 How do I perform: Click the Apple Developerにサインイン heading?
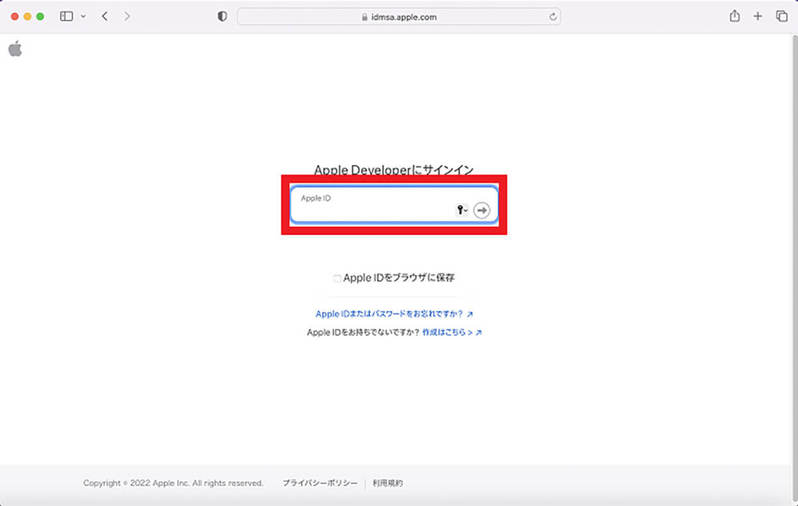393,170
